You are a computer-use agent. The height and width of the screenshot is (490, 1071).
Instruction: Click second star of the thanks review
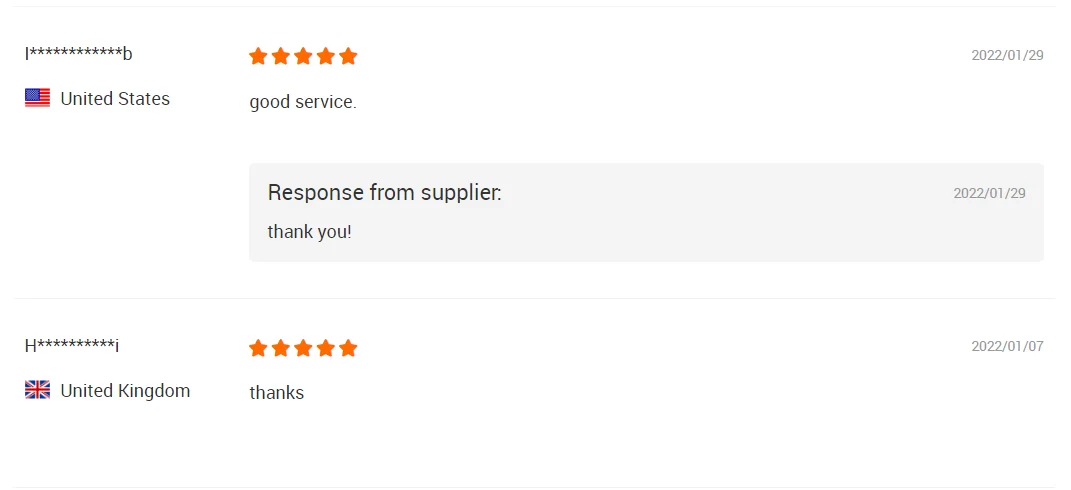[281, 349]
